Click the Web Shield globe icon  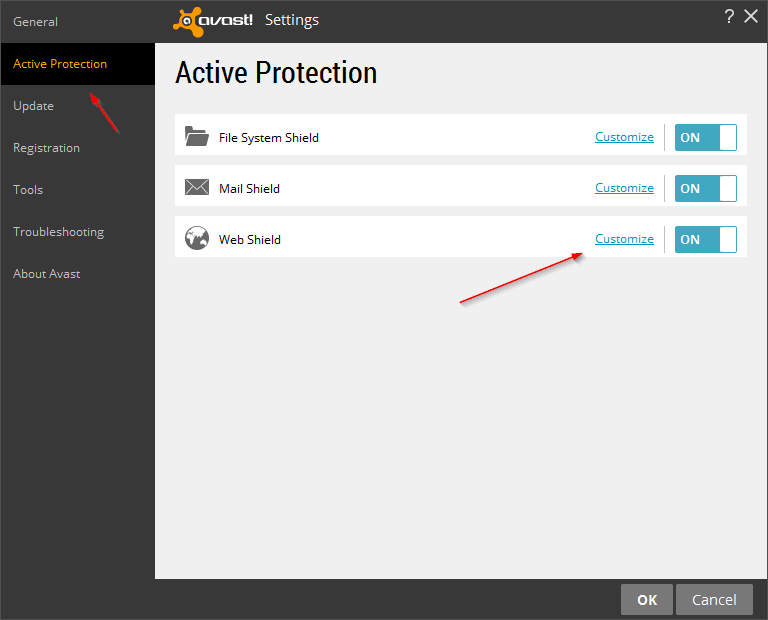coord(196,239)
